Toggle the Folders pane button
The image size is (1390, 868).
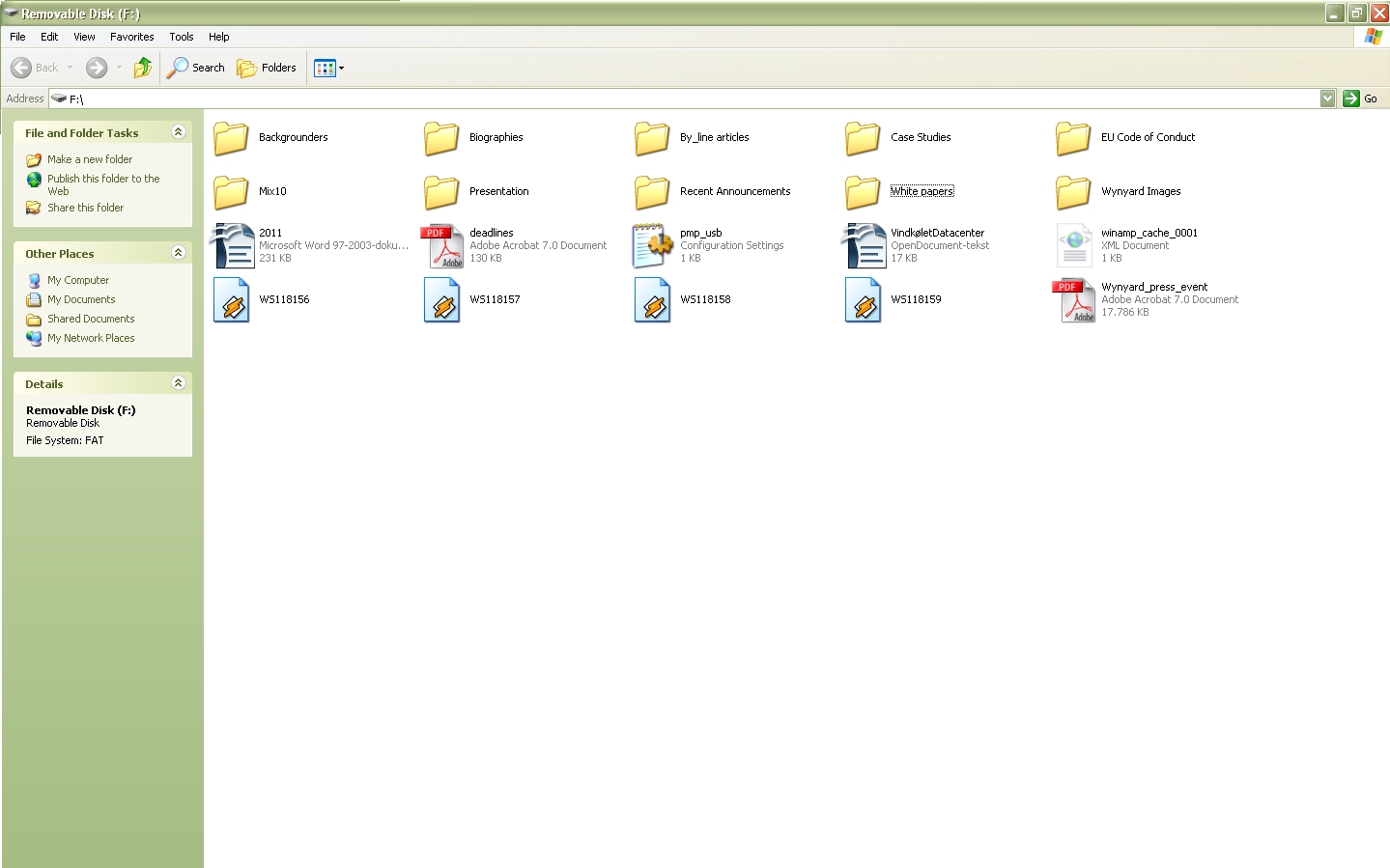click(x=267, y=68)
